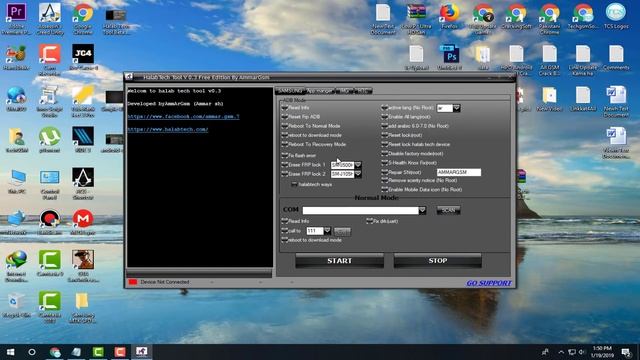Open the volume tray icon

tap(582, 352)
